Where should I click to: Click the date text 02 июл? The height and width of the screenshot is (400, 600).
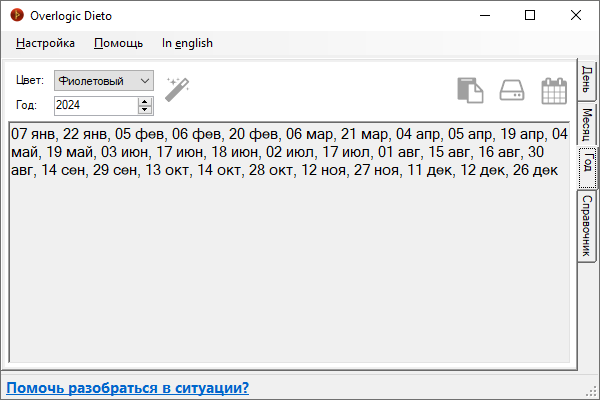pos(289,152)
